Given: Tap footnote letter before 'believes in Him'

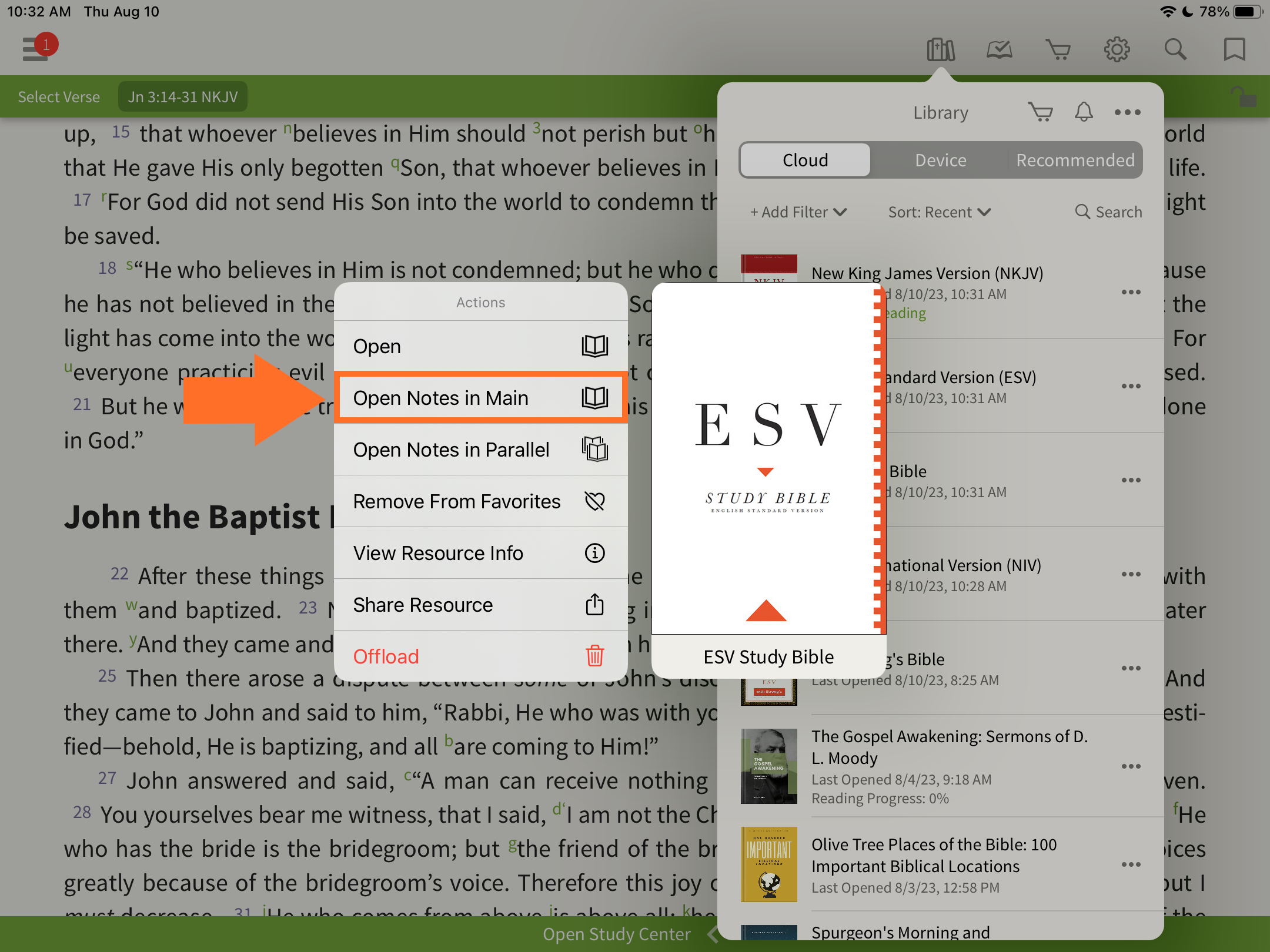Looking at the screenshot, I should pyautogui.click(x=288, y=128).
